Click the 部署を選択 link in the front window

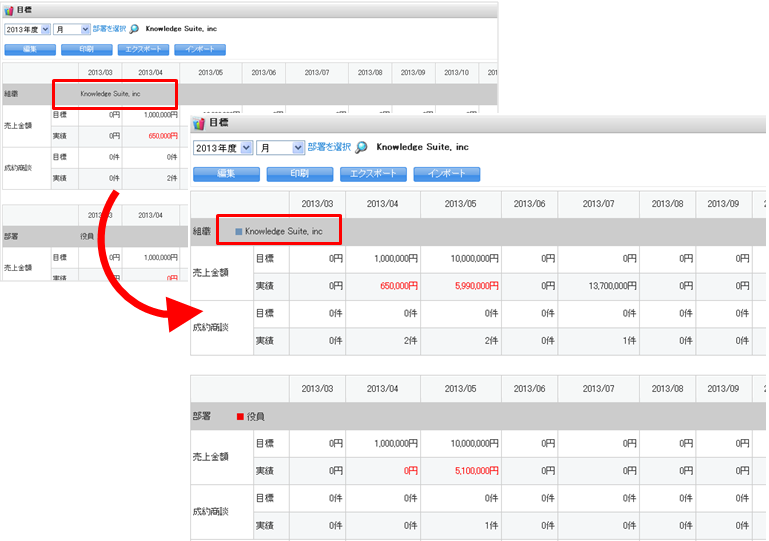tap(329, 147)
